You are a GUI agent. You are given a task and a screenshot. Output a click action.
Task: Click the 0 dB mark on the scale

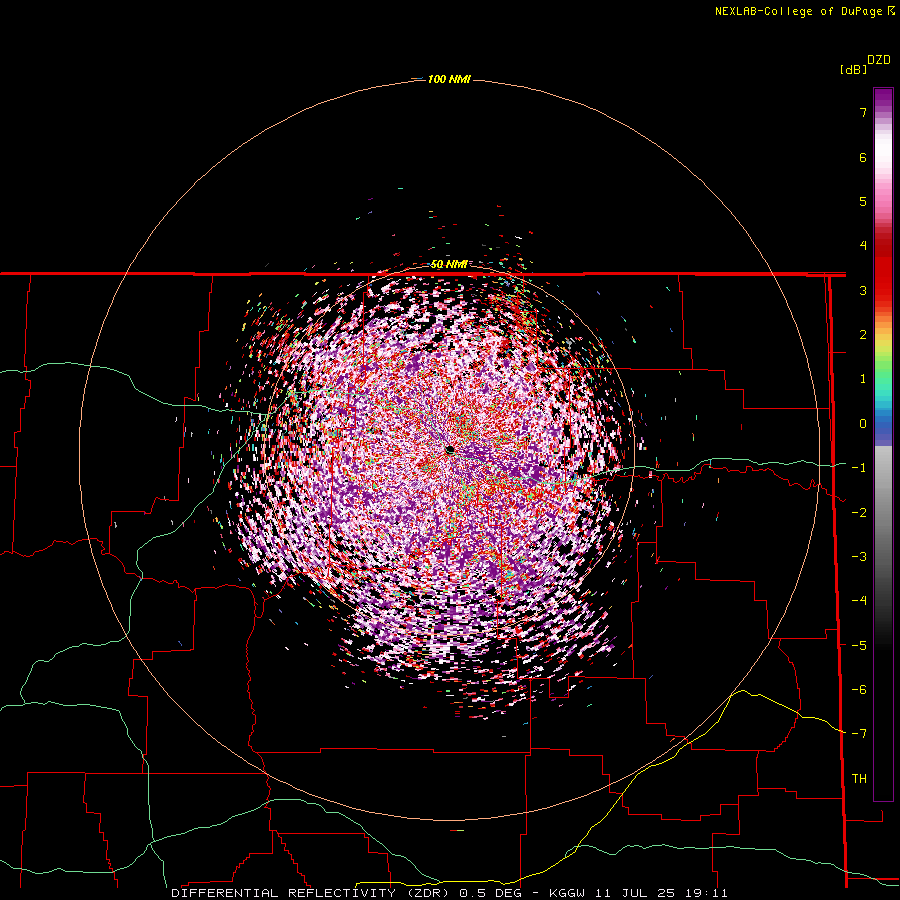point(863,424)
